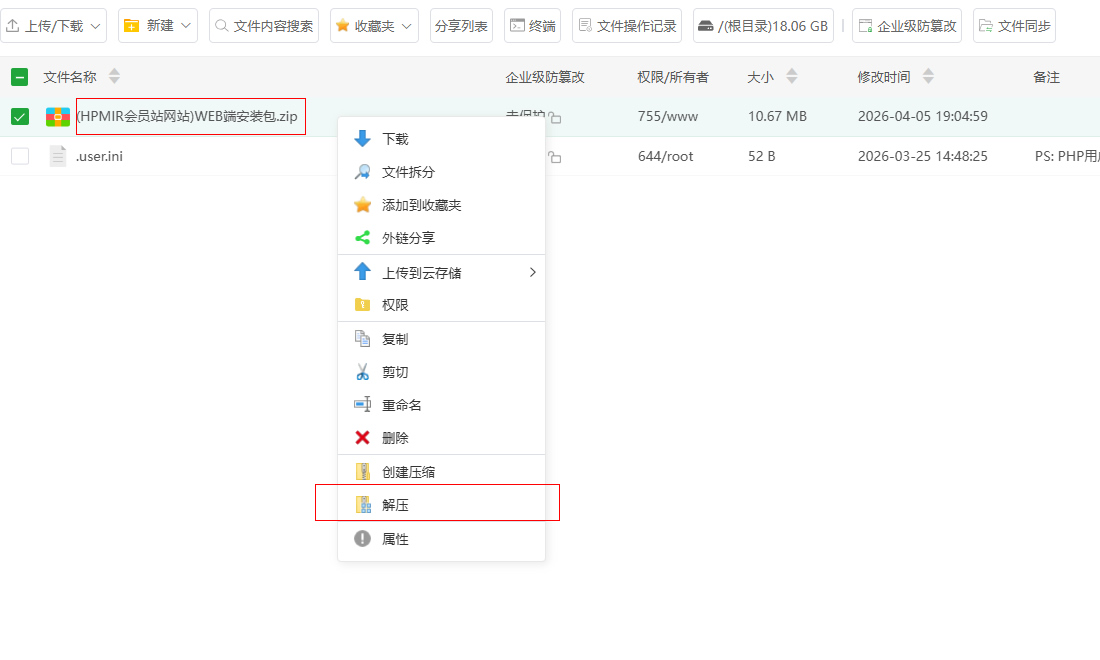Open the favorites (收藏夹) dropdown
This screenshot has height=660, width=1100.
pyautogui.click(x=374, y=26)
